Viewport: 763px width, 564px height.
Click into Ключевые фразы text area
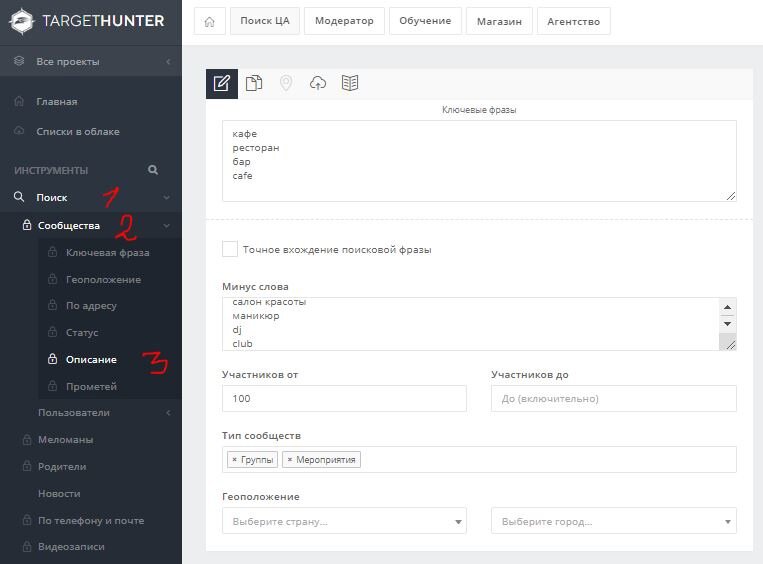click(479, 161)
